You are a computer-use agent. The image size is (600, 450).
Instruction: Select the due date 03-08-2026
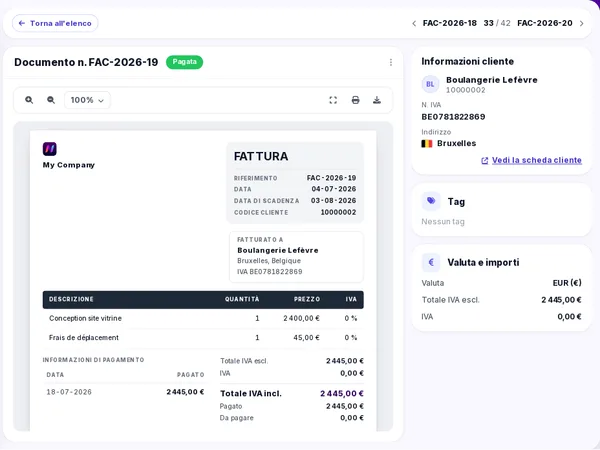pyautogui.click(x=333, y=201)
